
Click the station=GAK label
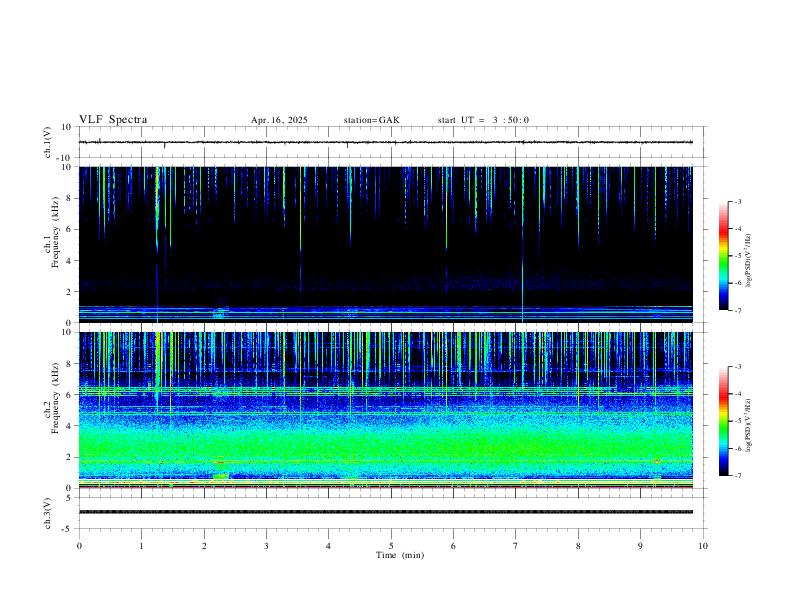371,120
